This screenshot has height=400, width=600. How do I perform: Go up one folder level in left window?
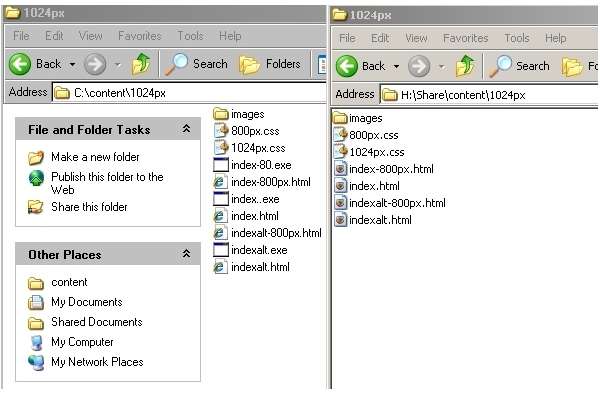(x=141, y=64)
